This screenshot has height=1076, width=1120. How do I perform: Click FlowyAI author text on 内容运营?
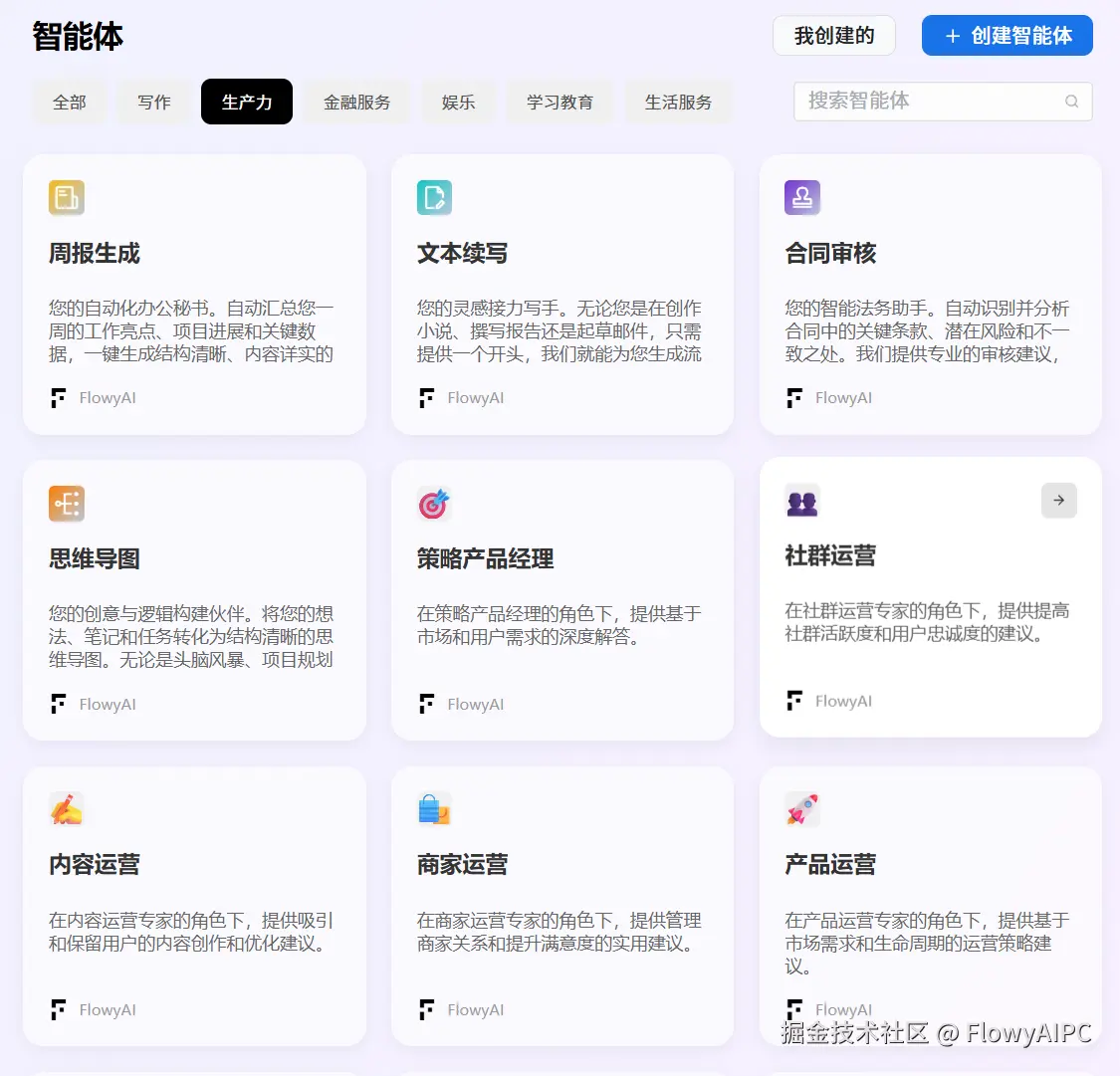(108, 1009)
